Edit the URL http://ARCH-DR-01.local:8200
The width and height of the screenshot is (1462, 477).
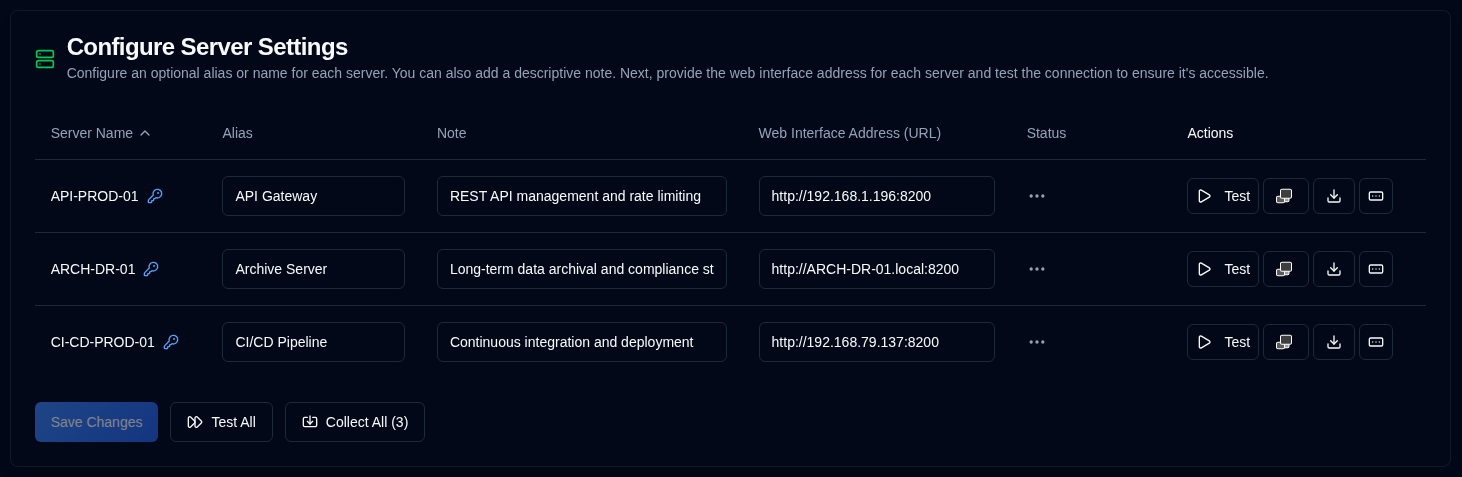(877, 269)
